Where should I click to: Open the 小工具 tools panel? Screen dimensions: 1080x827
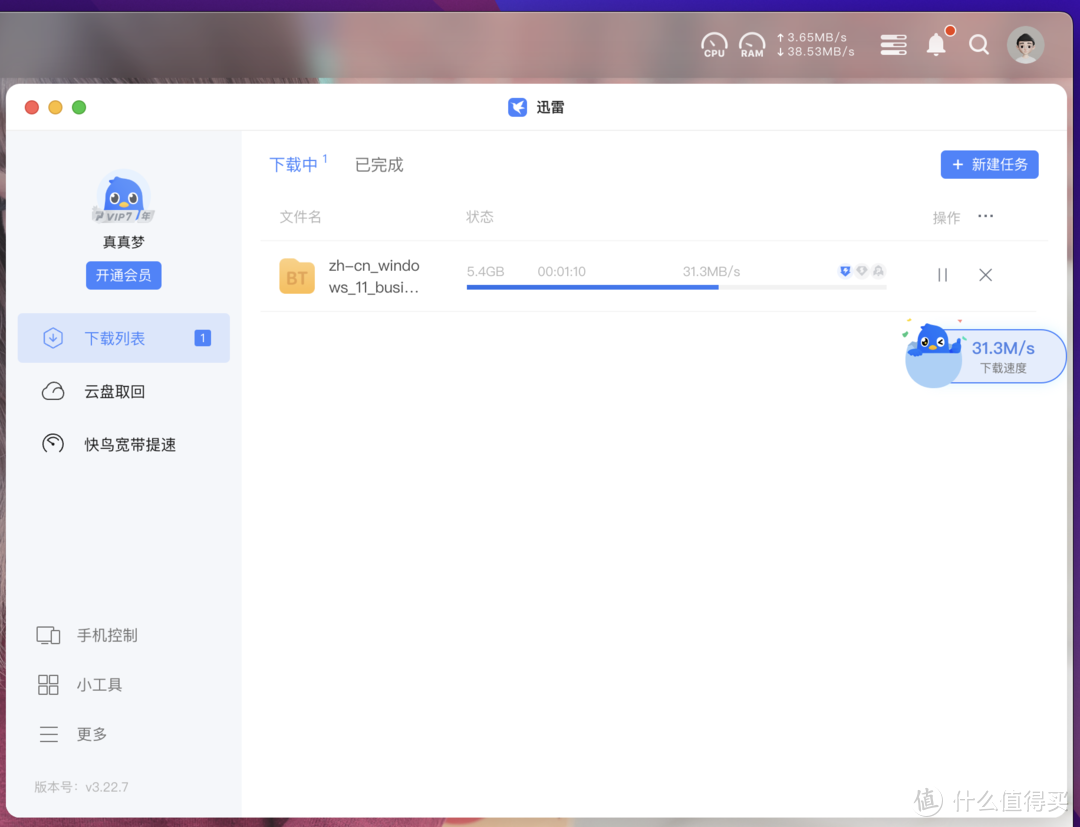click(x=99, y=685)
